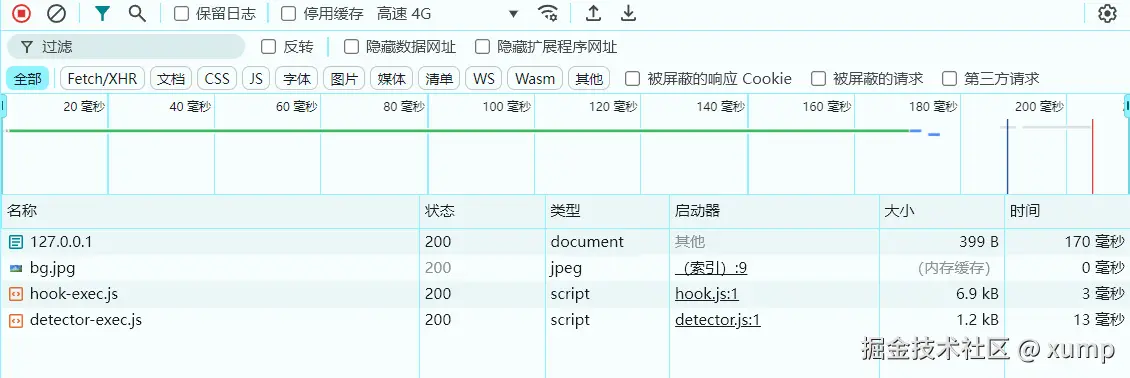Sort by 启动器 column header
Screen dimensions: 1130x378
click(774, 211)
